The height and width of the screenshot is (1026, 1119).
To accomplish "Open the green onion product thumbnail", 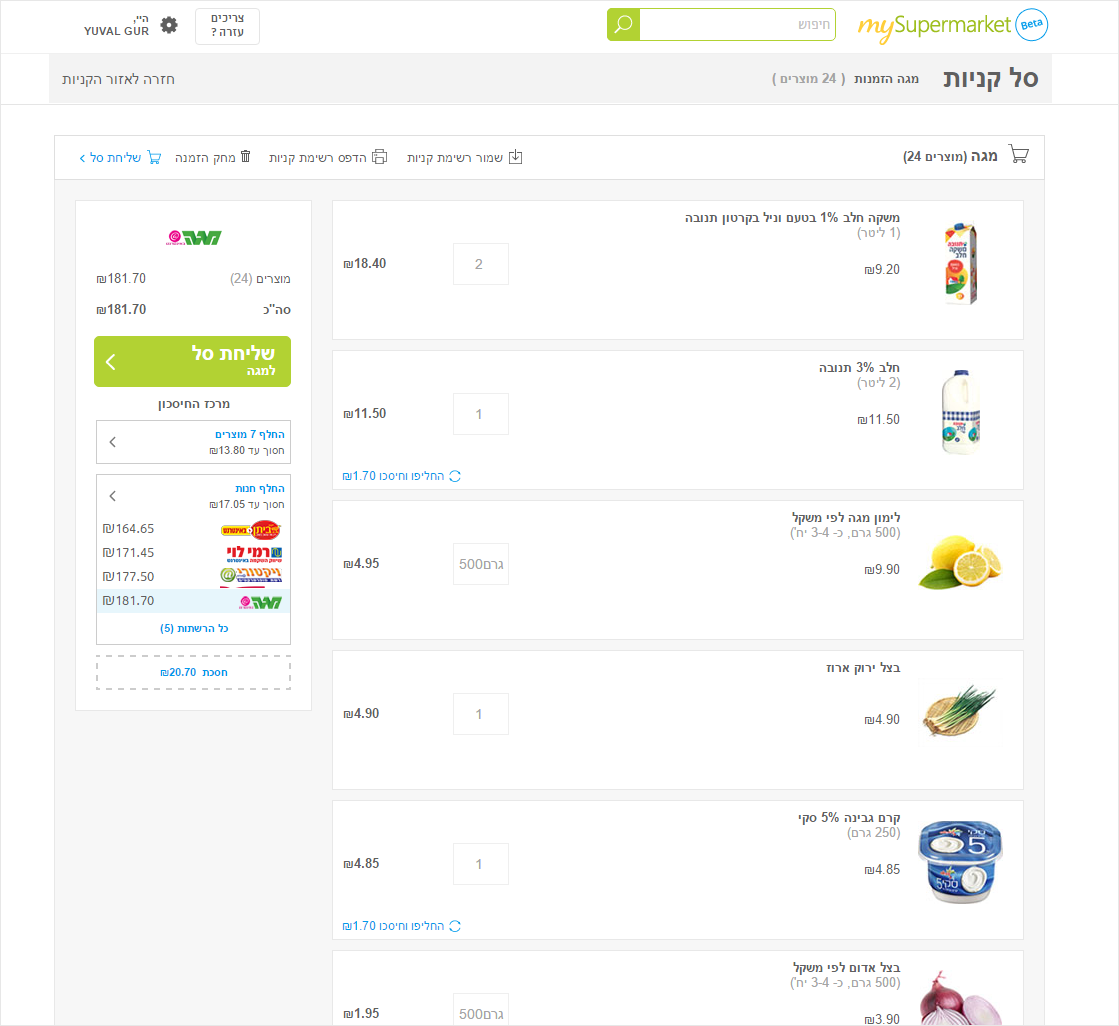I will (959, 711).
